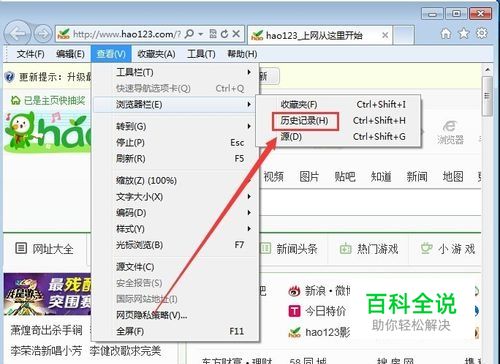Click the 图片 search category link
Image resolution: width=500 pixels, height=364 pixels.
(309, 176)
